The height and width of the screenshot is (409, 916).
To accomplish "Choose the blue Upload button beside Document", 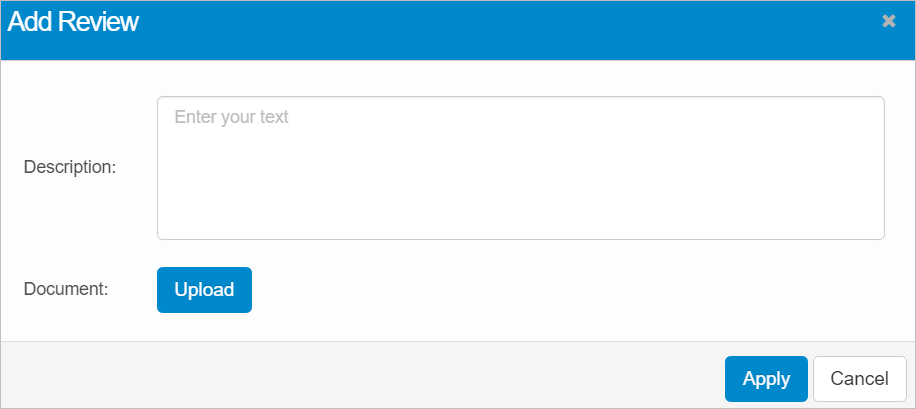I will point(204,290).
